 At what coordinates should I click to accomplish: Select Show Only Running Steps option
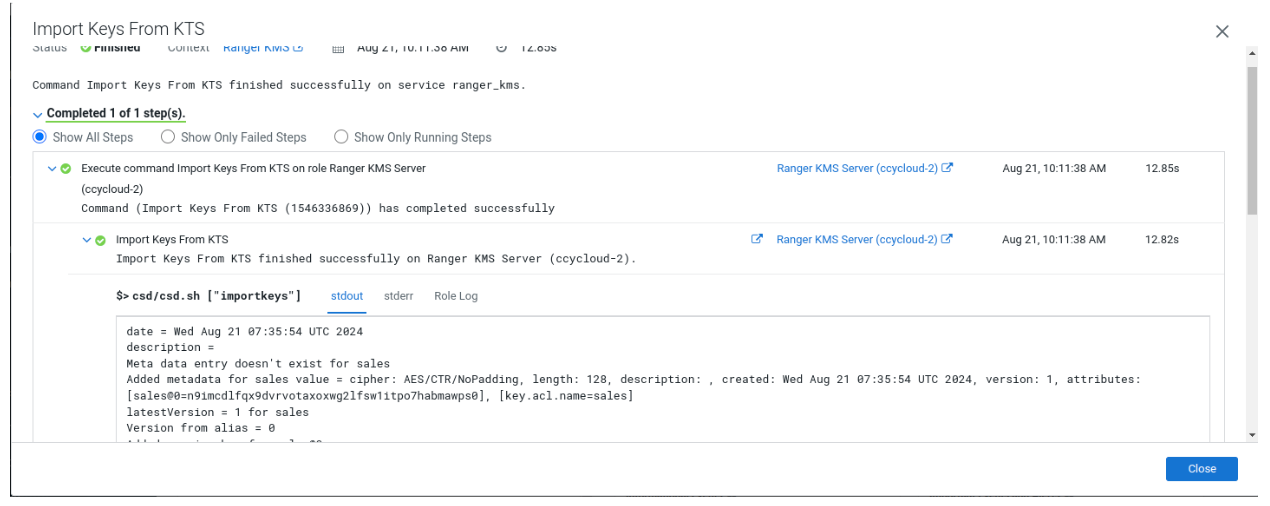pyautogui.click(x=341, y=137)
